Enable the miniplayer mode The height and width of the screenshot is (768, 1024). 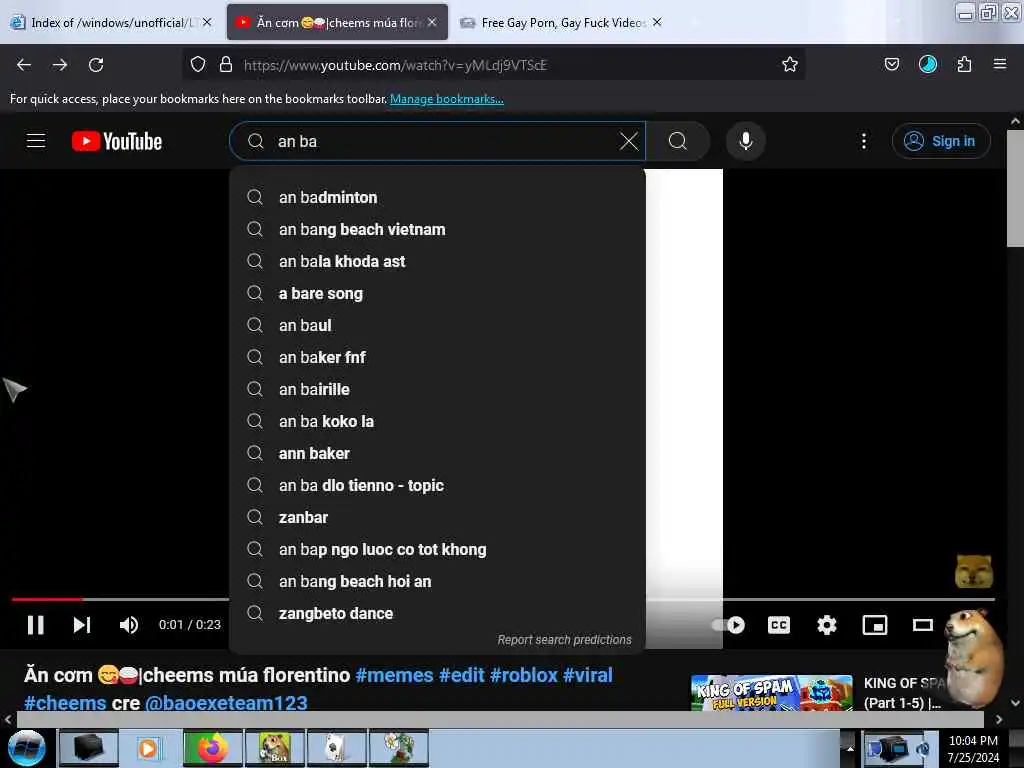874,625
